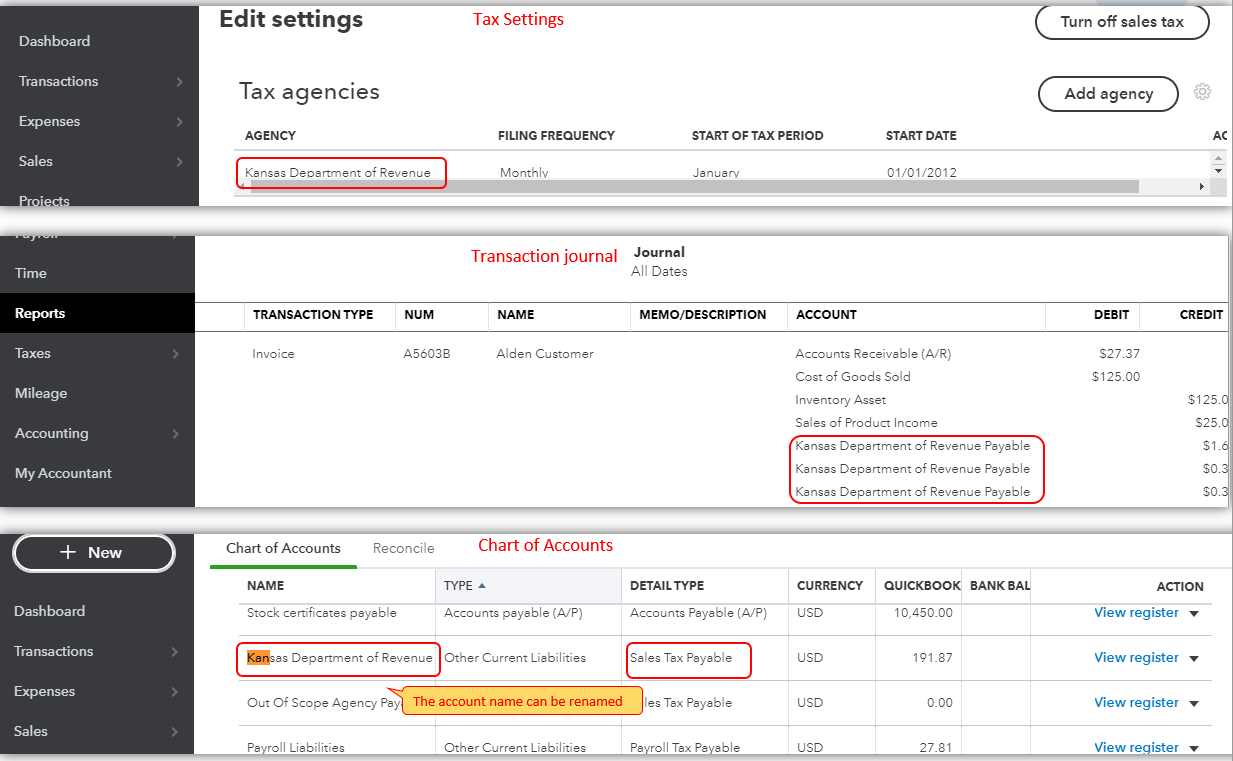The image size is (1233, 761).
Task: Click the Turn off sales tax button
Action: click(x=1122, y=22)
